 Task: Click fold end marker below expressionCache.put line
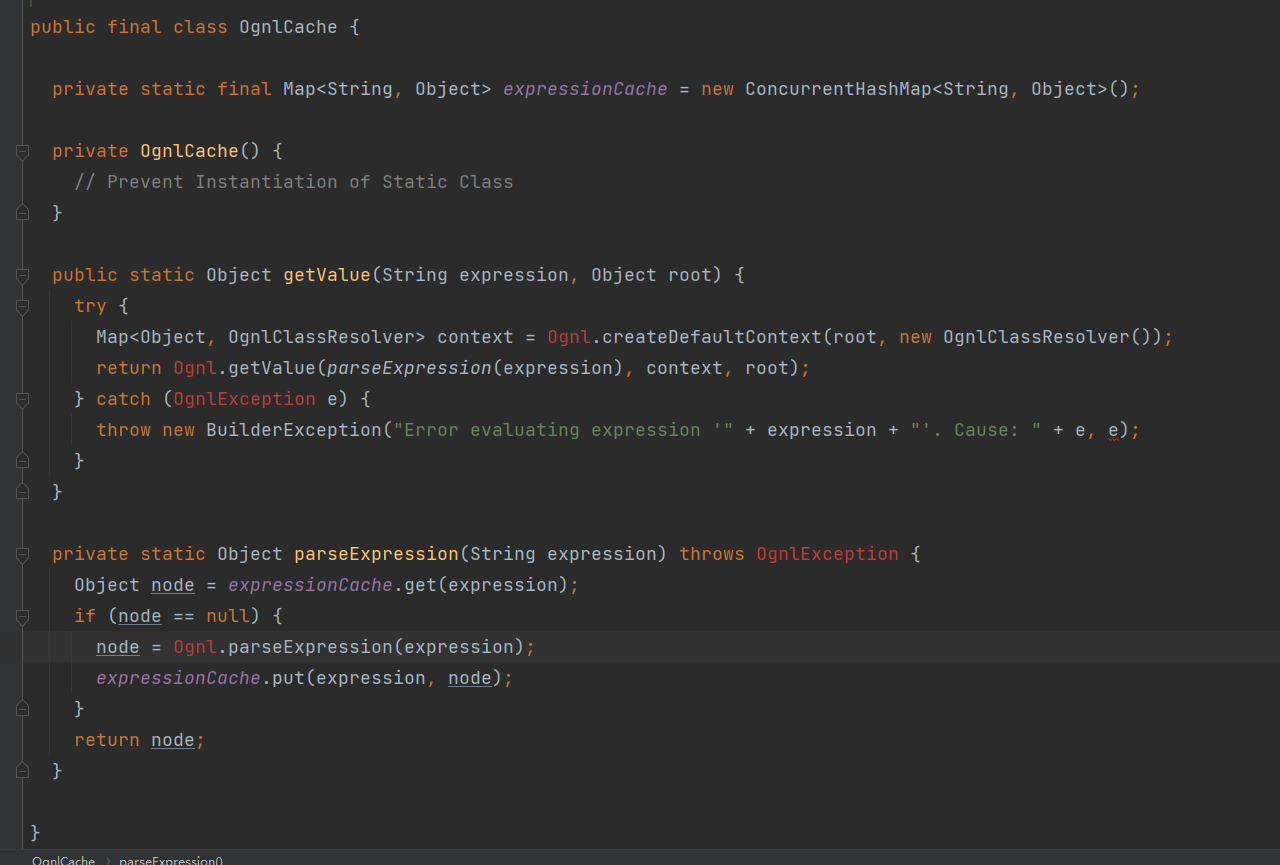coord(22,709)
